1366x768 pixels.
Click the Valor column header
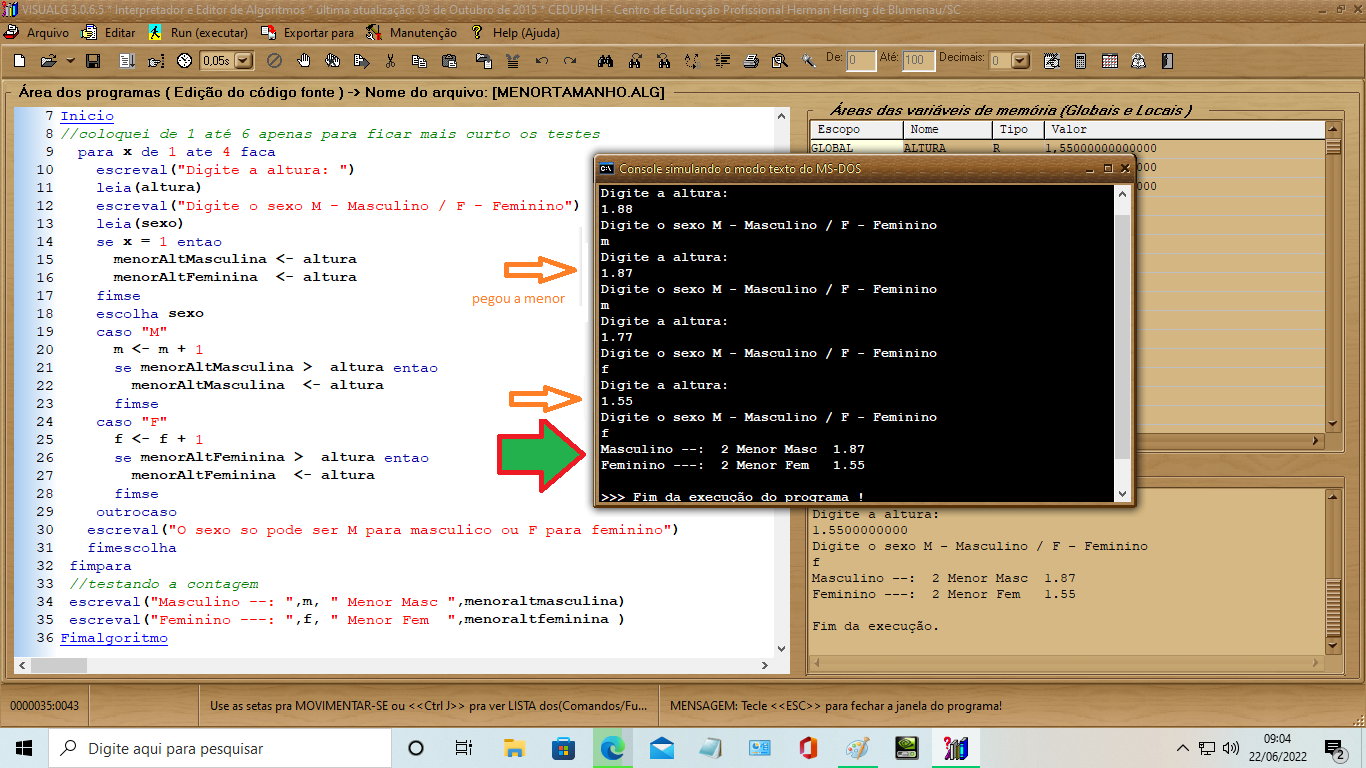click(x=1184, y=129)
